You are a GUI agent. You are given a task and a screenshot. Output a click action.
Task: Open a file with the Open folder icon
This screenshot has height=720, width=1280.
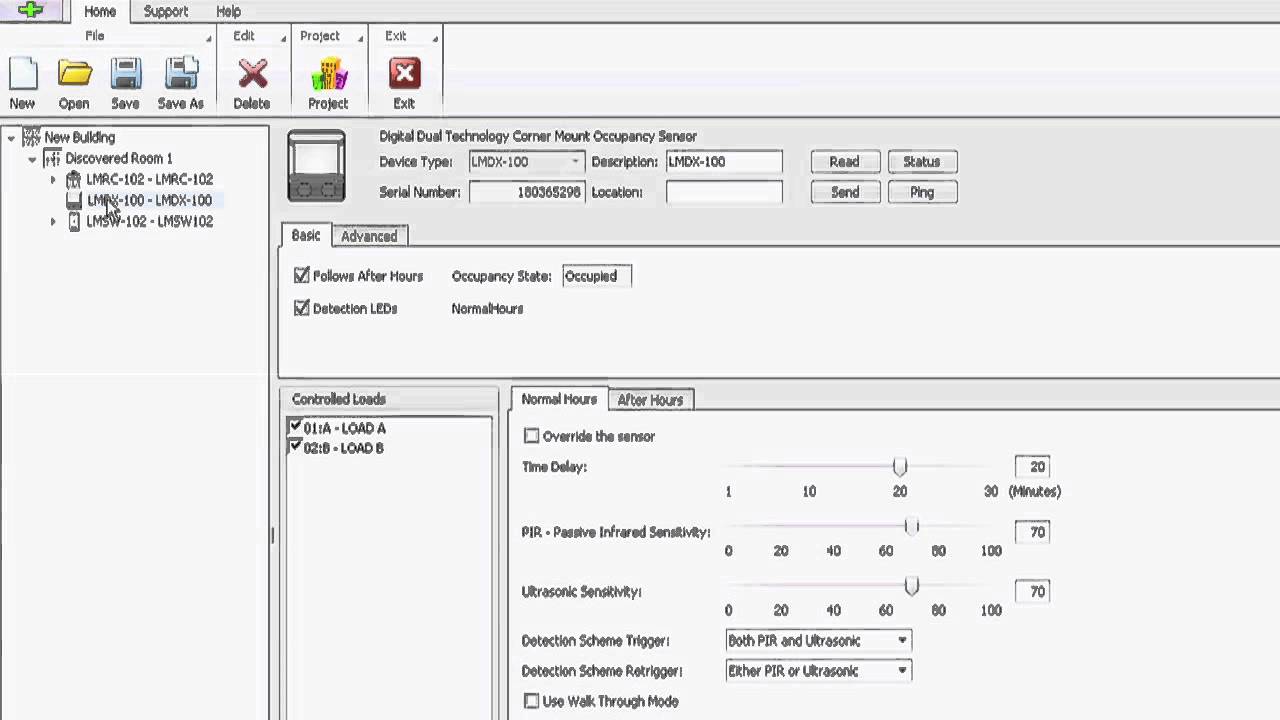(x=74, y=74)
